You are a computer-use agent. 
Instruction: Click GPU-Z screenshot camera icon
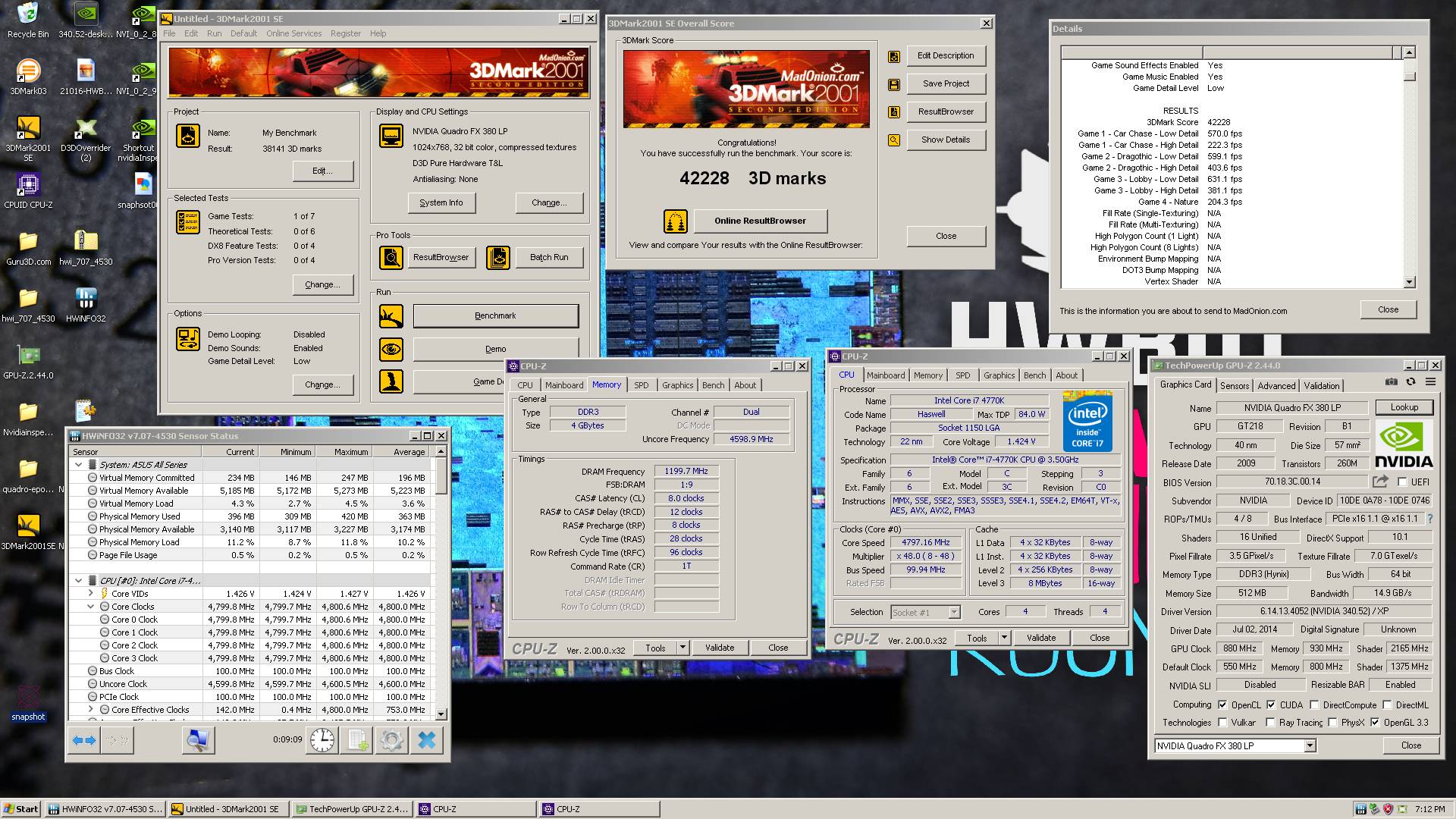pyautogui.click(x=1392, y=382)
